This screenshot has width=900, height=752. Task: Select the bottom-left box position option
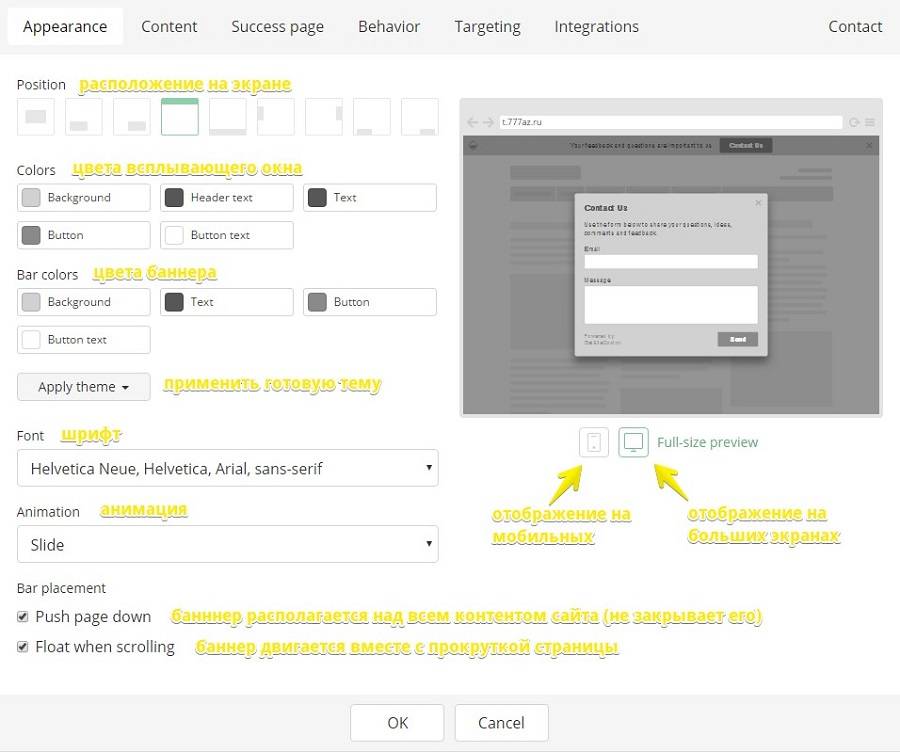84,117
